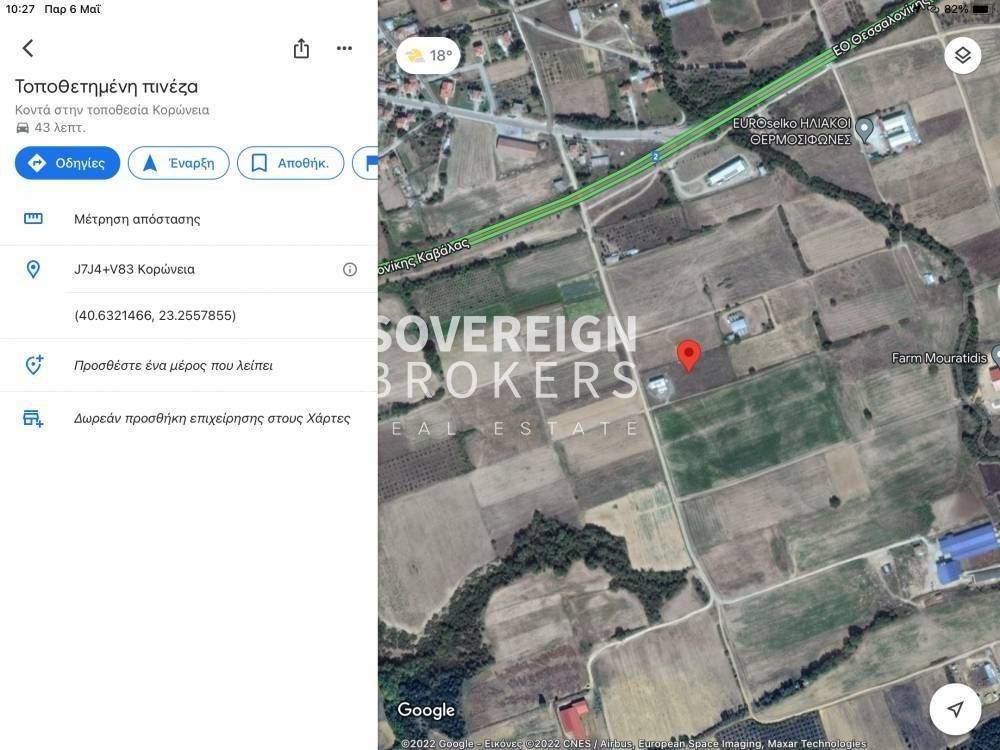Open the share sheet icon
The height and width of the screenshot is (750, 1000).
pyautogui.click(x=301, y=48)
